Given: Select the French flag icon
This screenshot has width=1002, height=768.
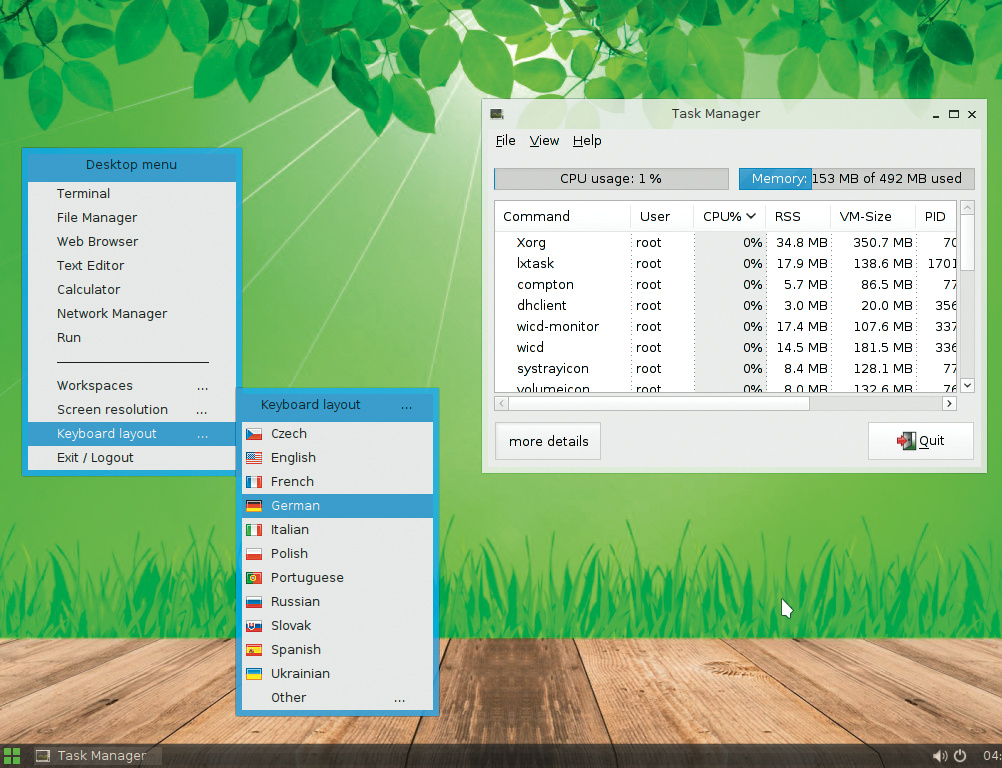Looking at the screenshot, I should [254, 482].
